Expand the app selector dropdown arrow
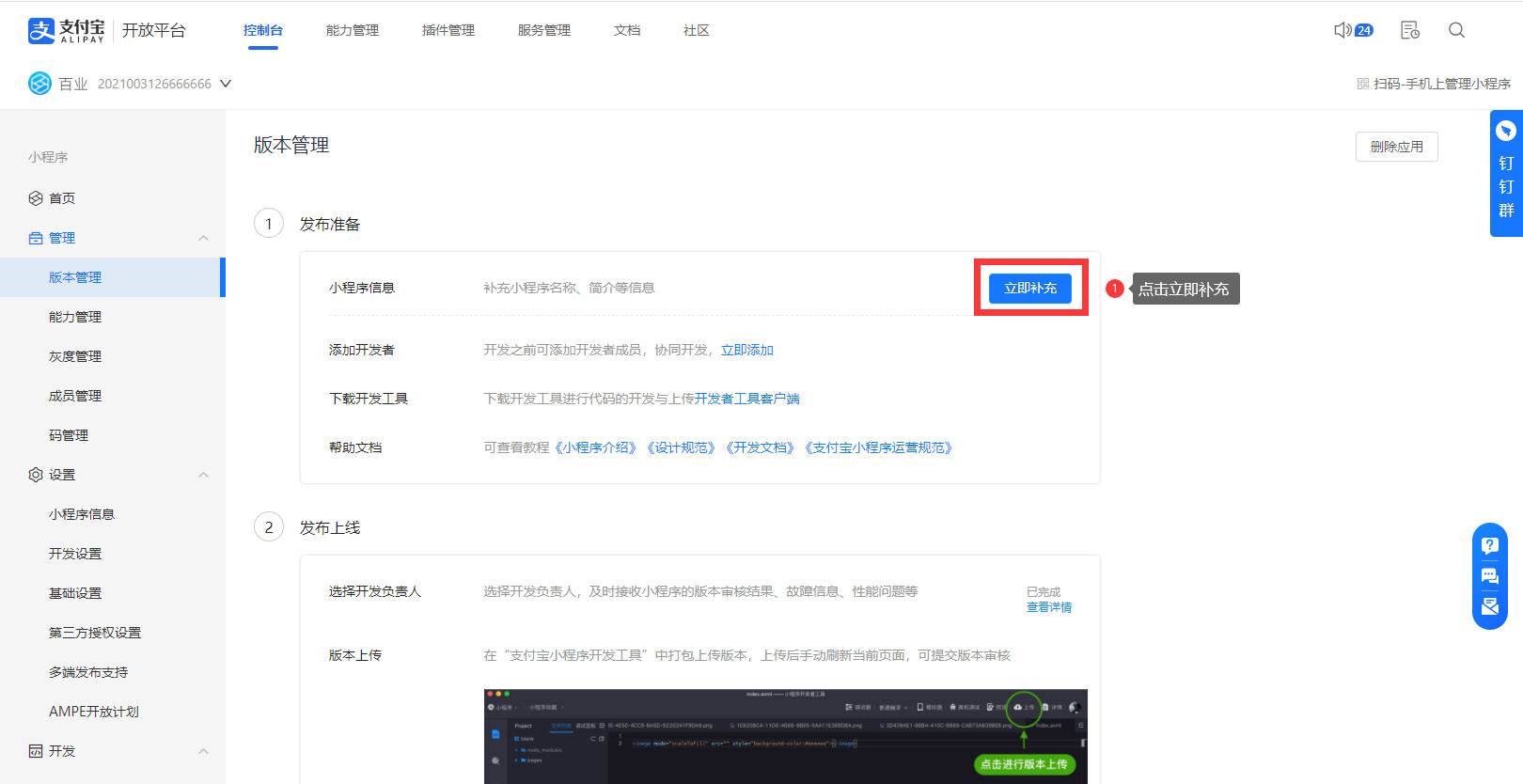Image resolution: width=1523 pixels, height=784 pixels. 226,84
